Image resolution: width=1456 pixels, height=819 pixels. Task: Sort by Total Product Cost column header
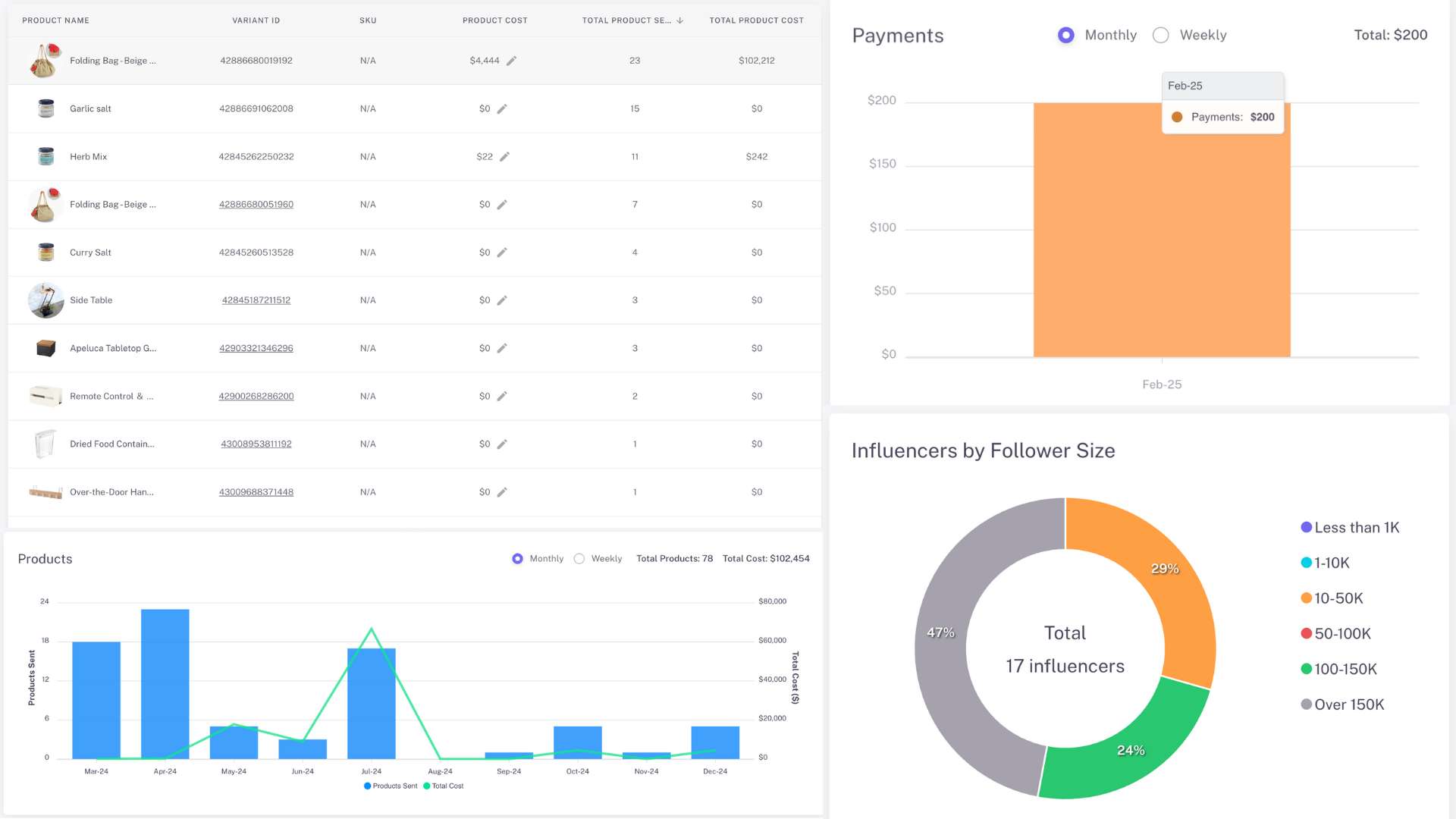click(756, 20)
